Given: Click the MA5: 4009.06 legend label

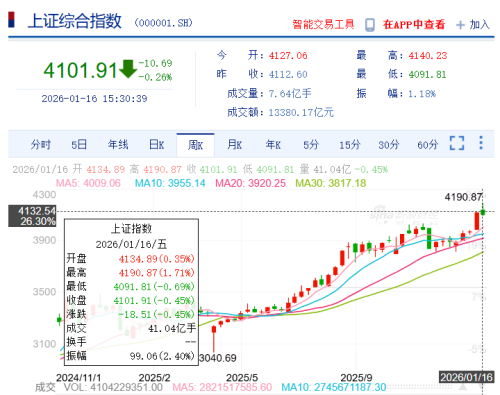Looking at the screenshot, I should tap(88, 183).
